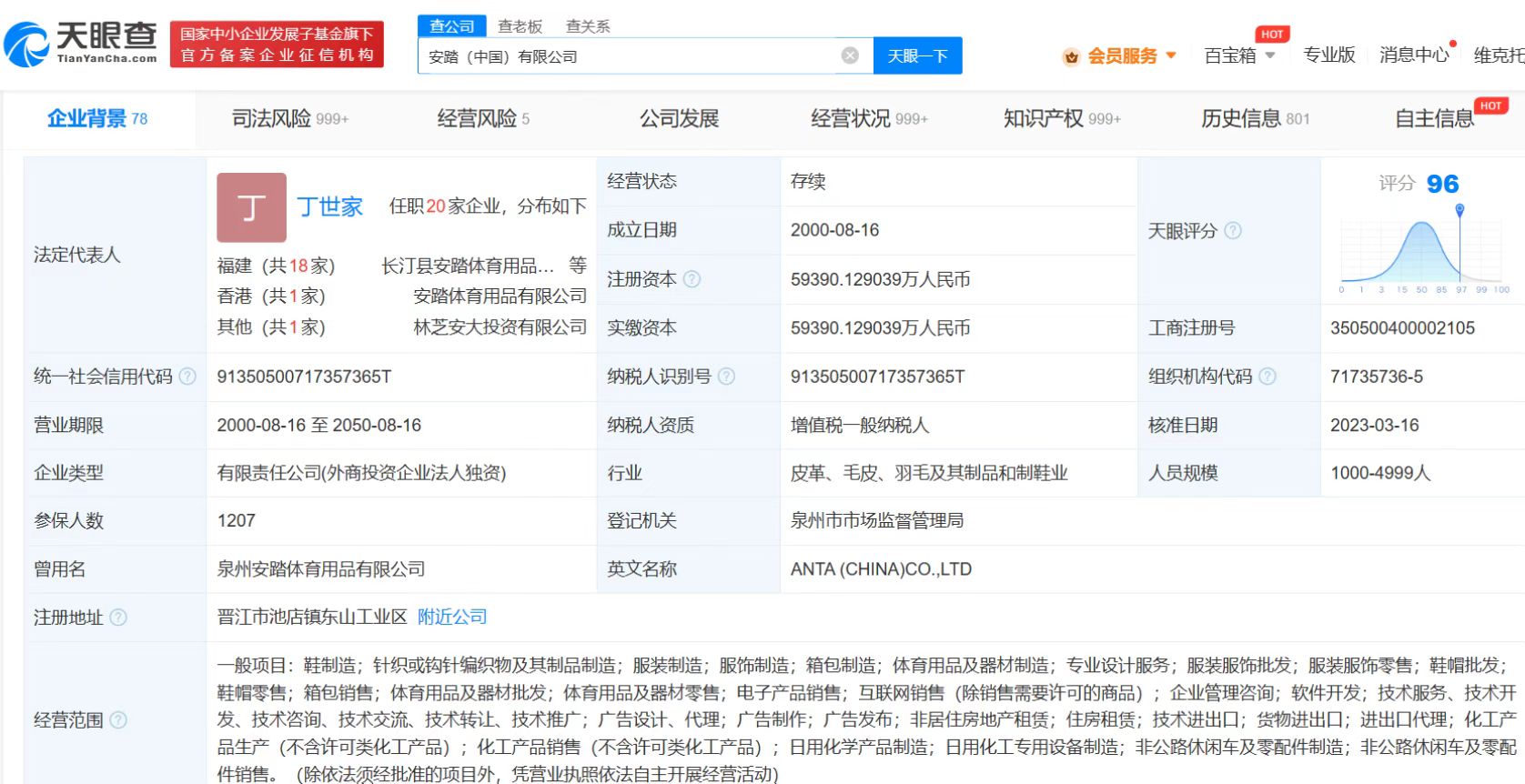Click the 天眼一下 search button
Viewport: 1525px width, 784px height.
pyautogui.click(x=917, y=55)
